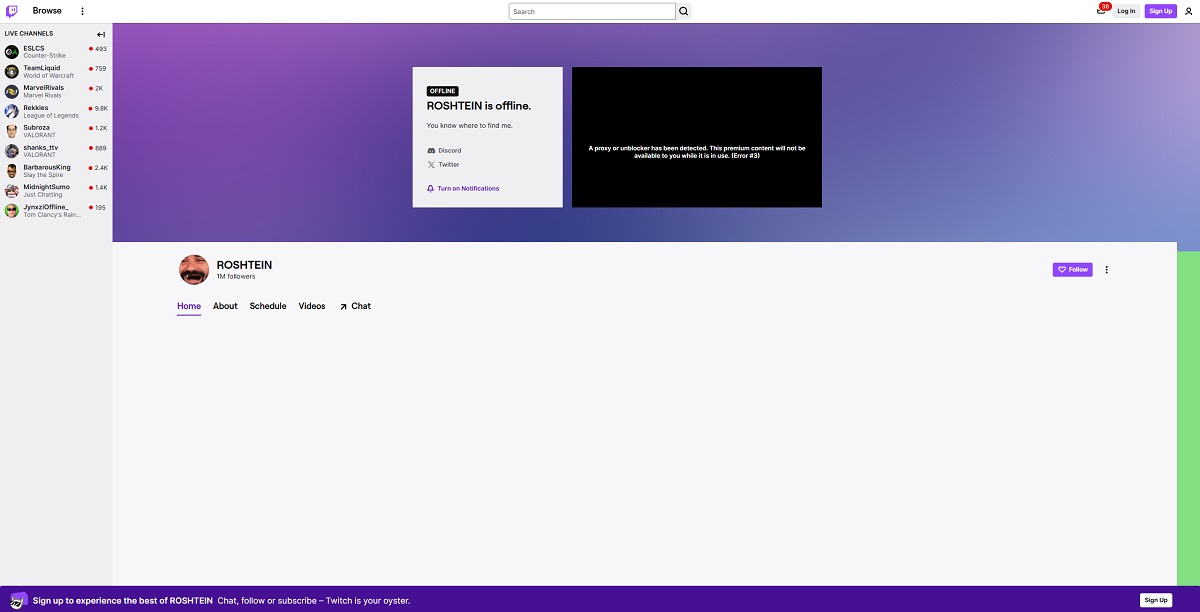Screen dimensions: 1200x612
Task: Click the notification bell icon
Action: [x=431, y=188]
